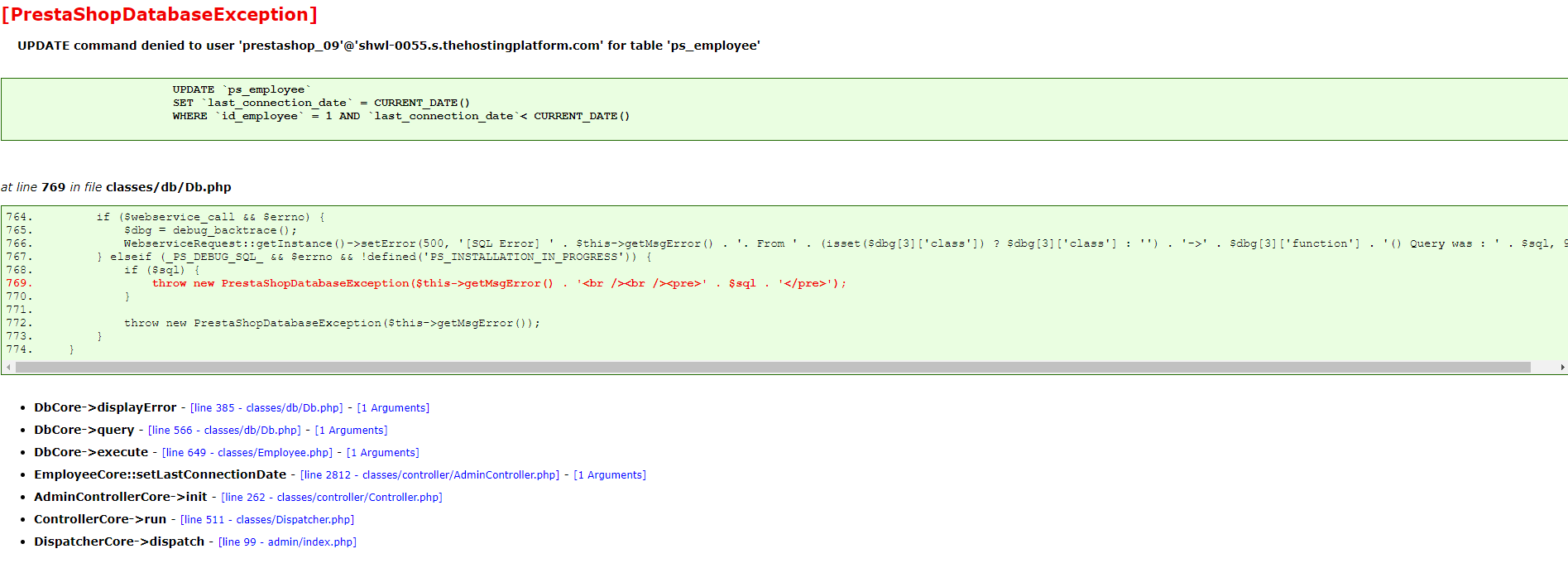Click the 'DbCore->execute' trace entry name
This screenshot has height=568, width=1568.
[x=91, y=452]
